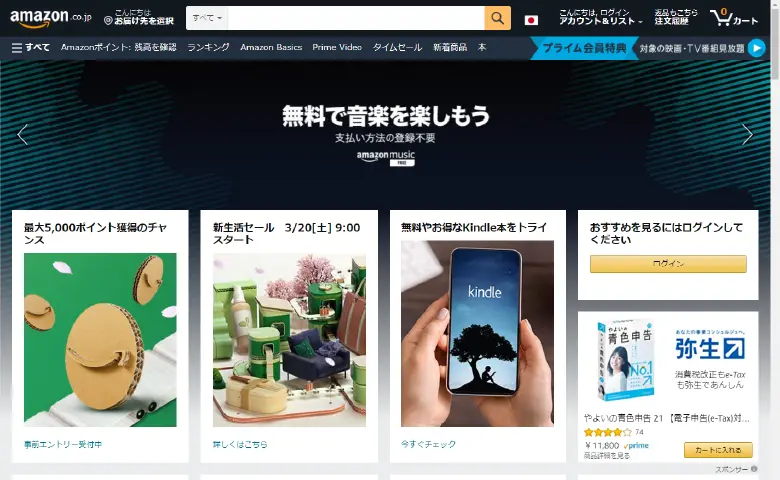Click the Kindle phone image thumbnail

point(477,333)
